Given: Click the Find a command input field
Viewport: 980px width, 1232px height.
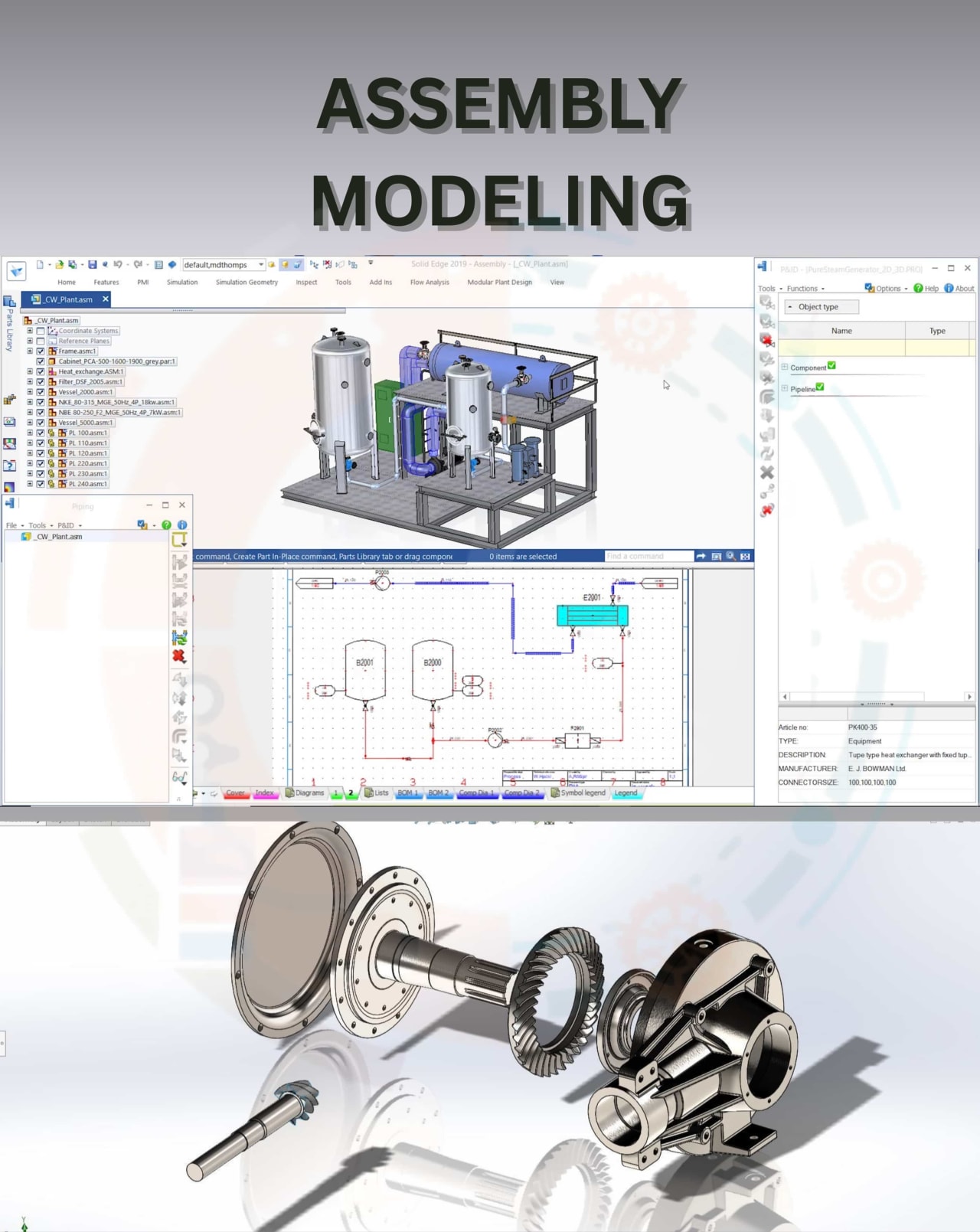Looking at the screenshot, I should pos(648,557).
